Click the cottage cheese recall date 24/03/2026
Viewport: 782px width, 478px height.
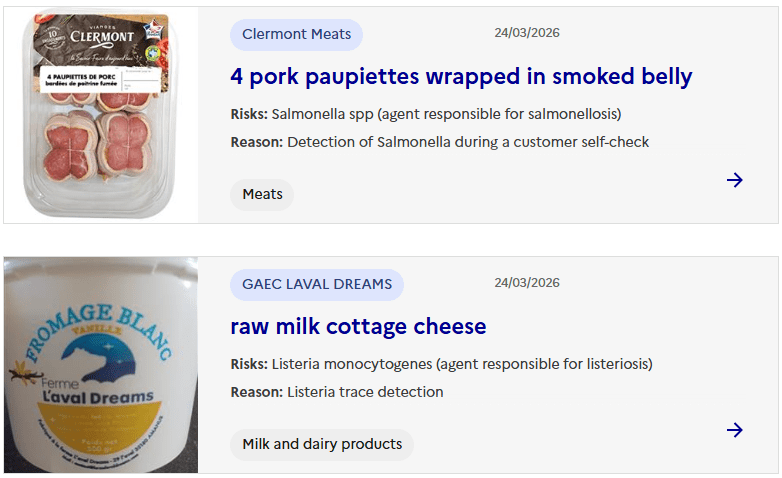(x=527, y=283)
